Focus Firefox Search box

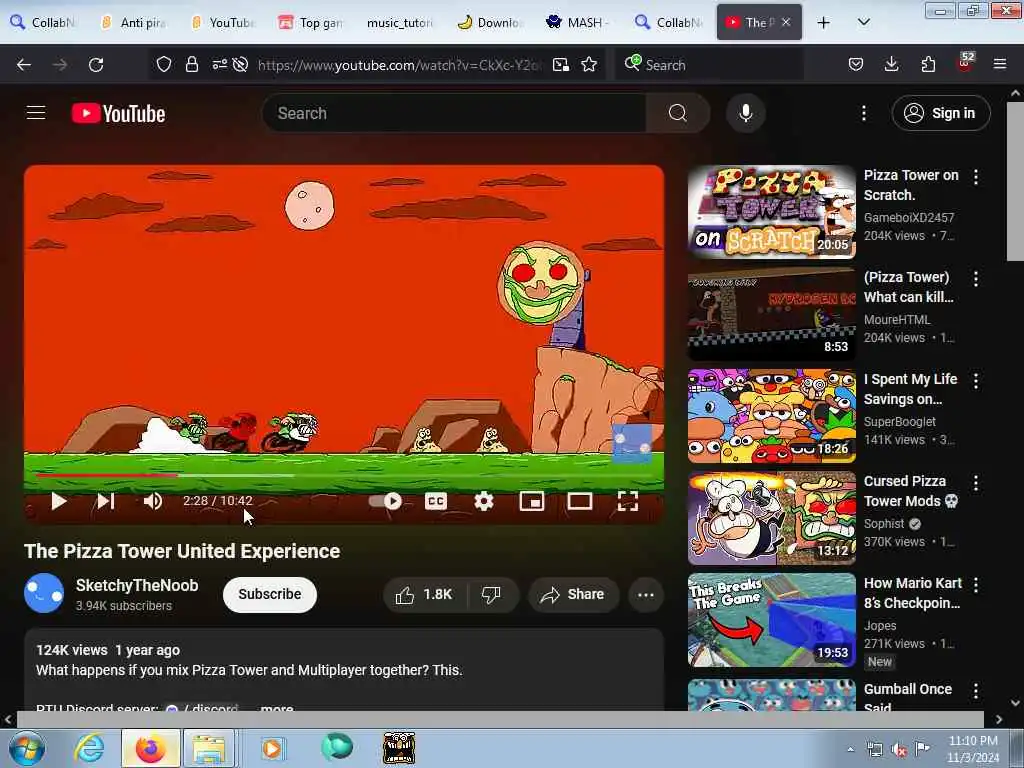coord(711,65)
